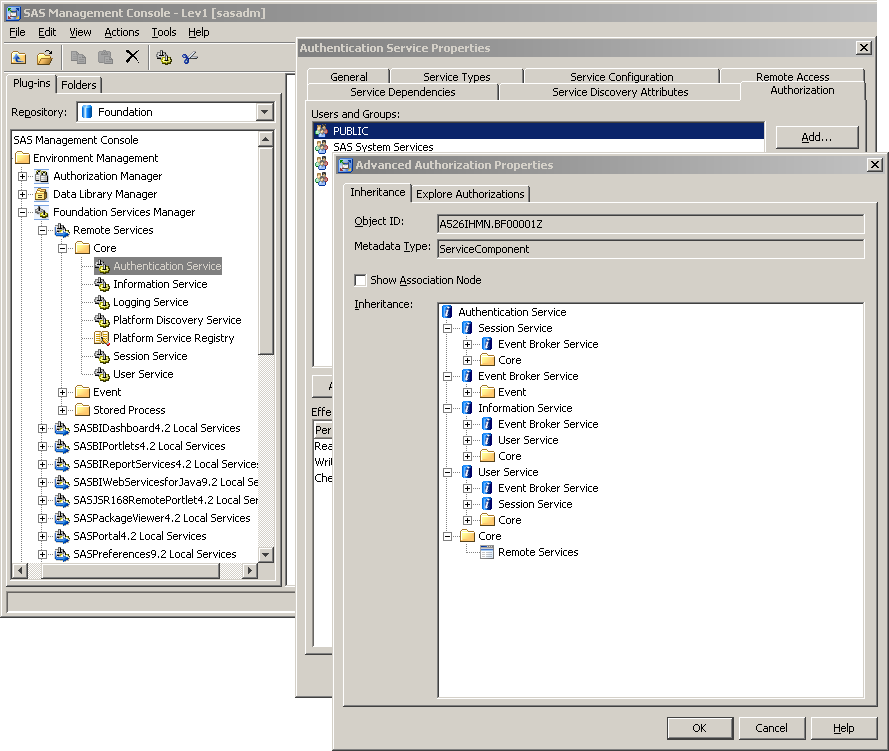Select SASPackageViewer4.2 Local Services
Image resolution: width=889 pixels, height=751 pixels.
tap(162, 518)
